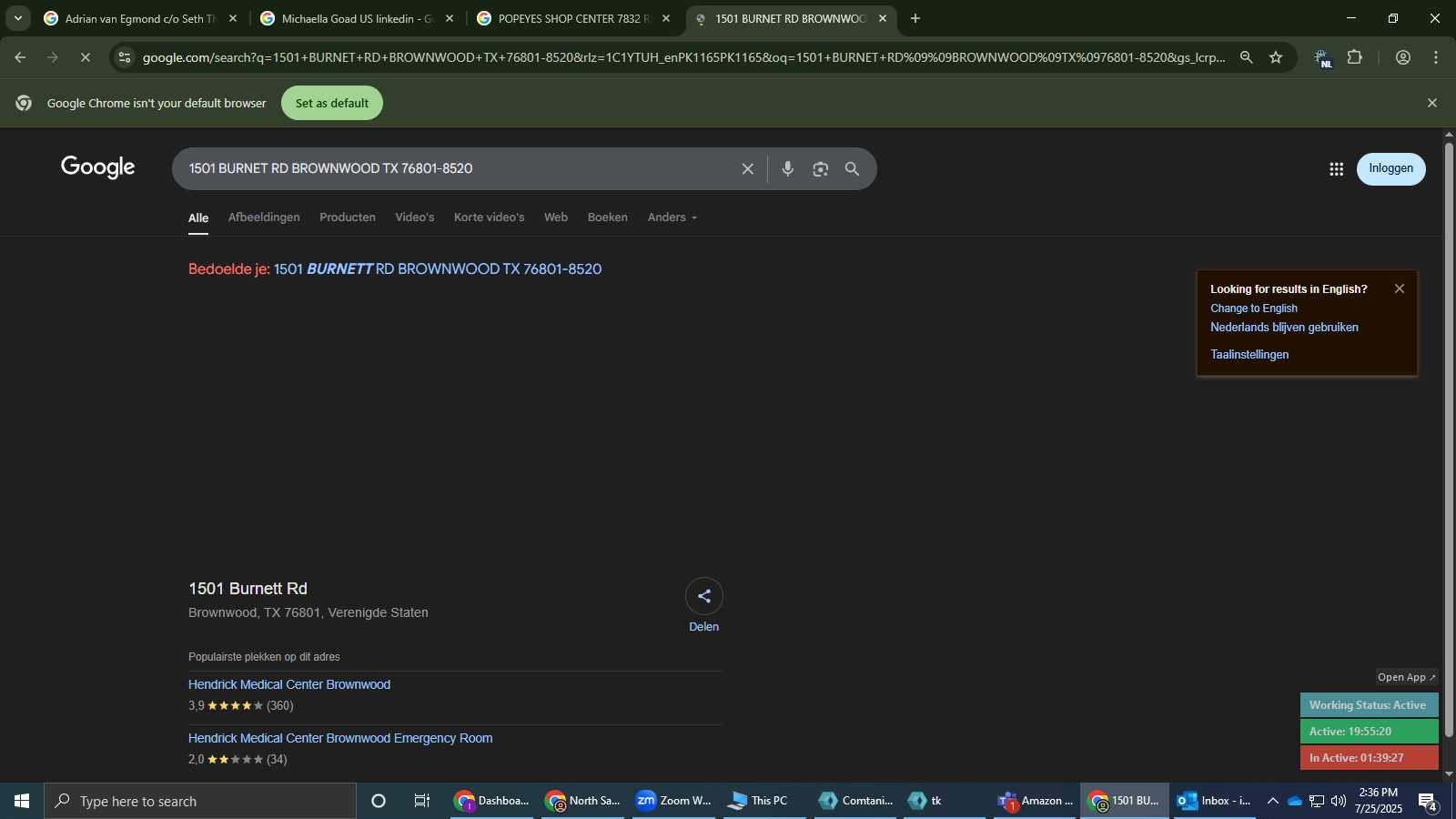Set Chrome as default browser
The width and height of the screenshot is (1456, 819).
(332, 103)
